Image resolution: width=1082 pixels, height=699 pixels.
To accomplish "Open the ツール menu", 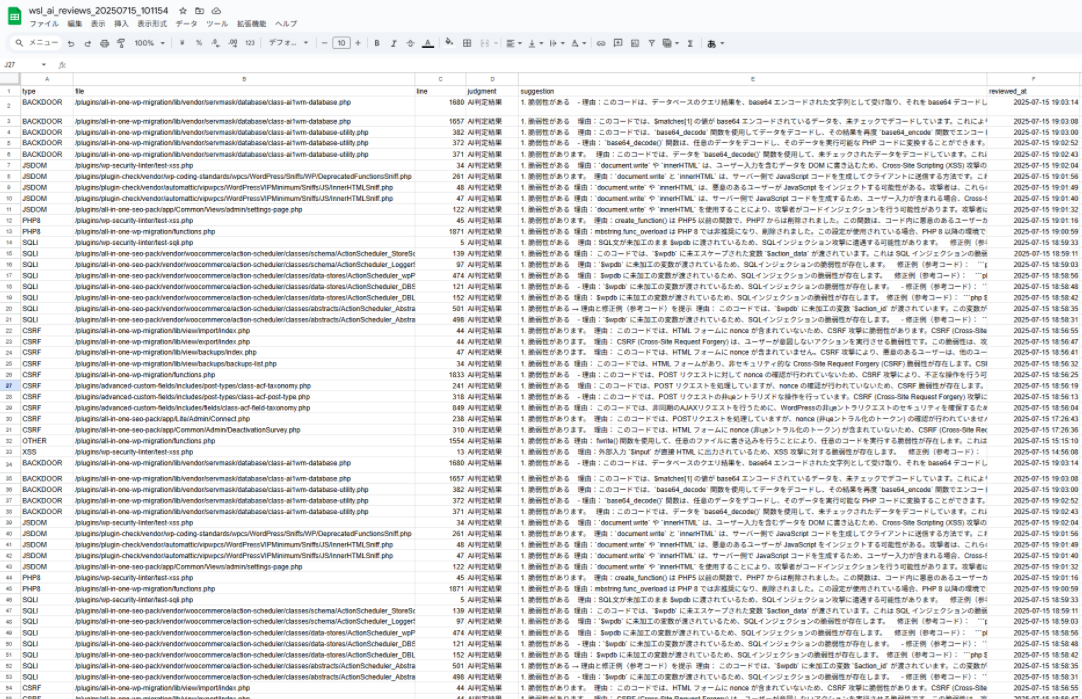I will coord(217,24).
